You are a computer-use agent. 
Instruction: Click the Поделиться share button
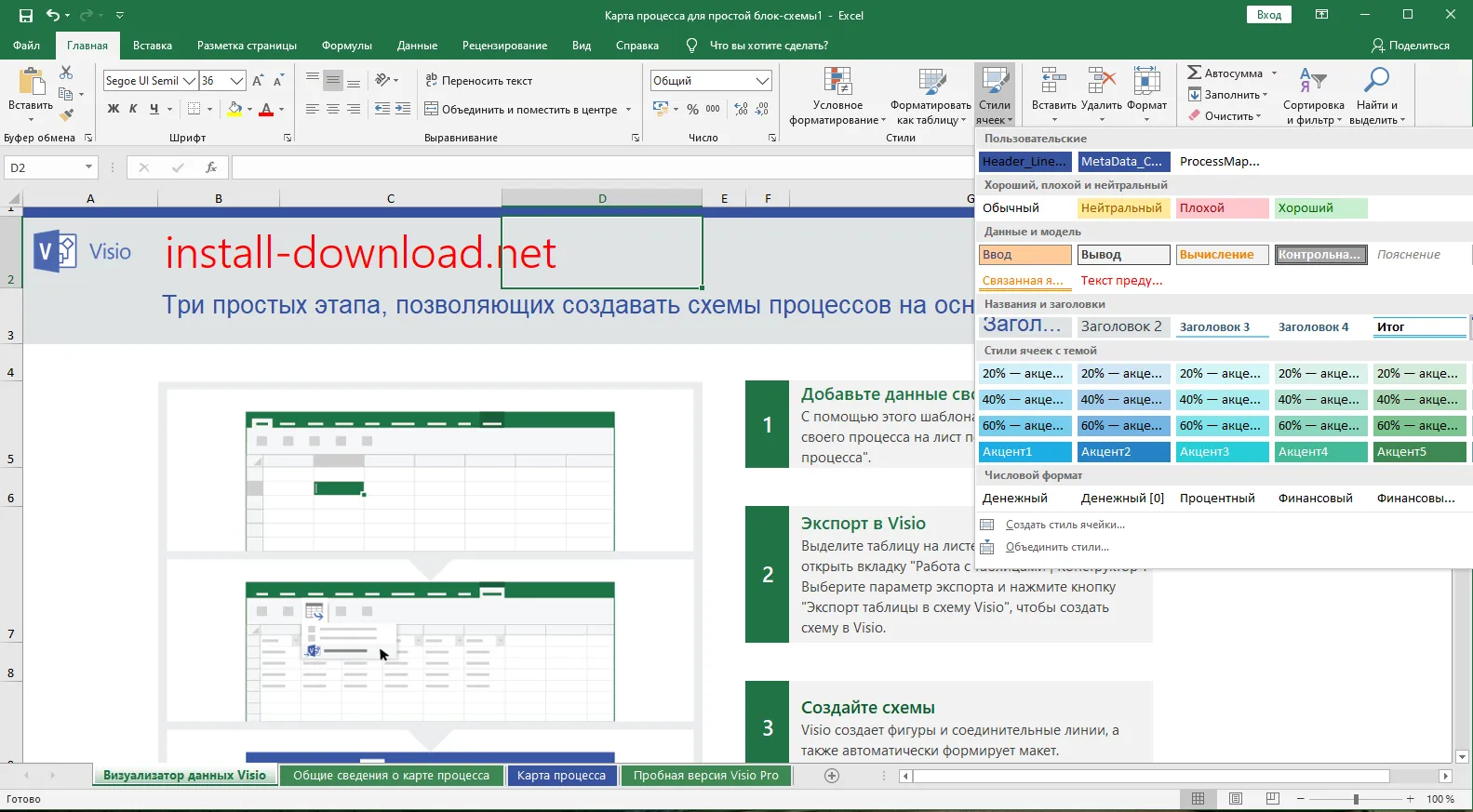click(x=1410, y=46)
